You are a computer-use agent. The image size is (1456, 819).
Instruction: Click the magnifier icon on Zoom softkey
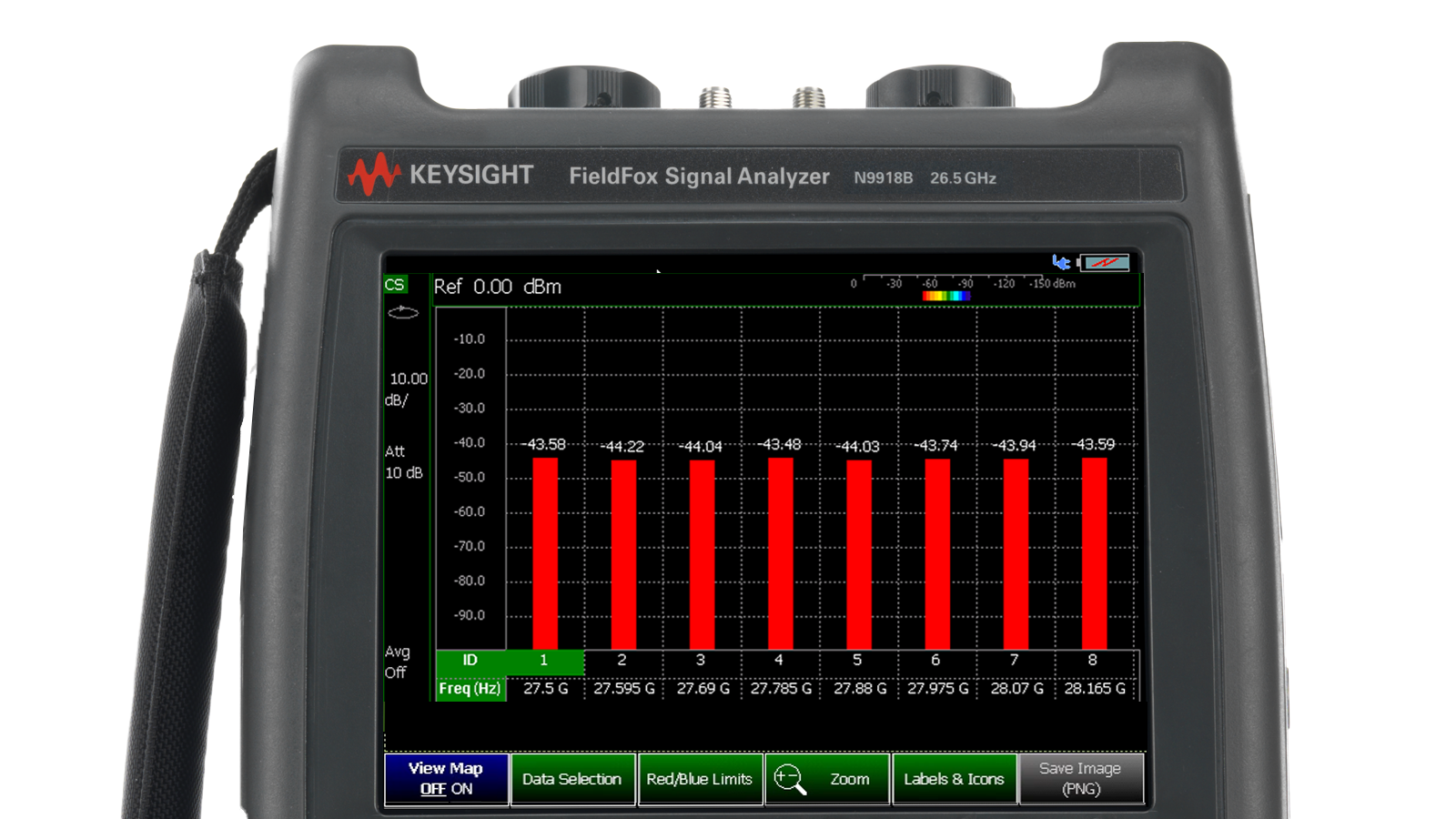click(x=790, y=779)
